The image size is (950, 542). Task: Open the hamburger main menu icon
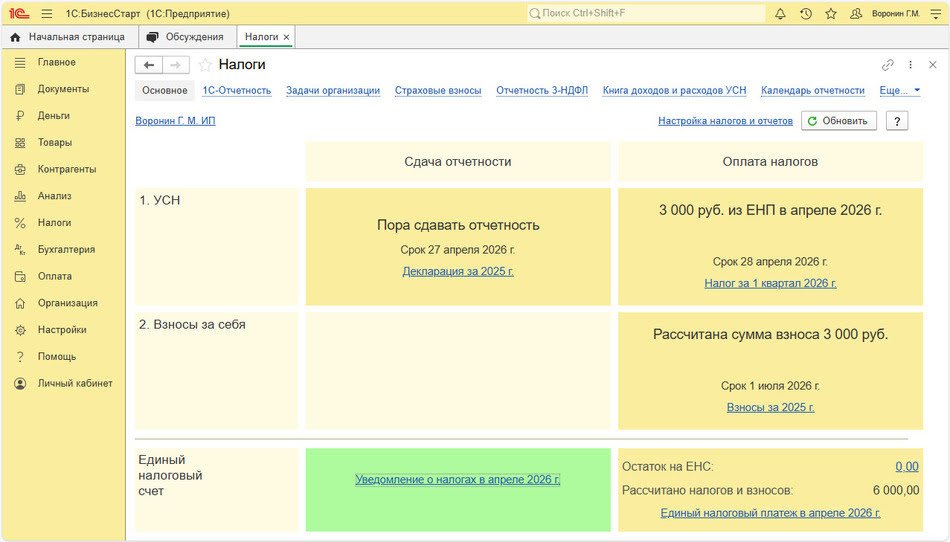(47, 13)
